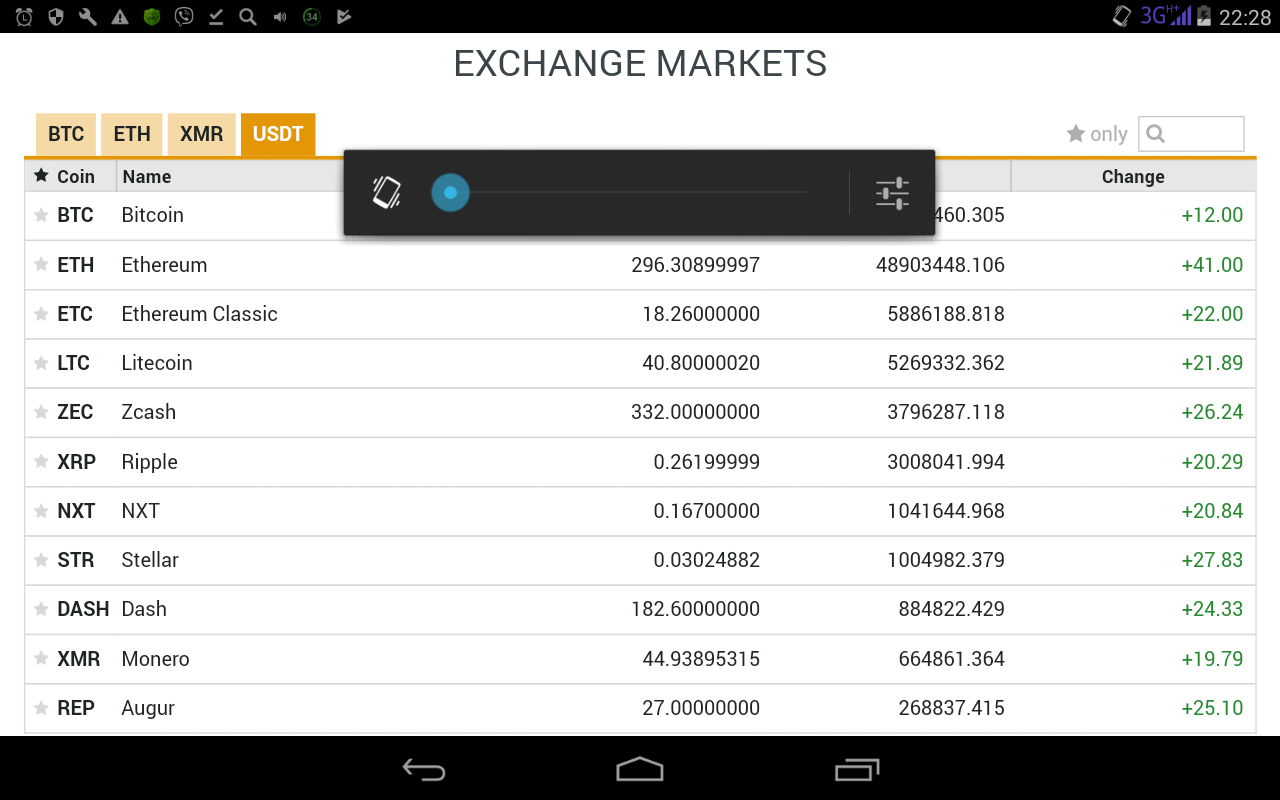
Task: Switch to the ETH market tab
Action: tap(132, 134)
